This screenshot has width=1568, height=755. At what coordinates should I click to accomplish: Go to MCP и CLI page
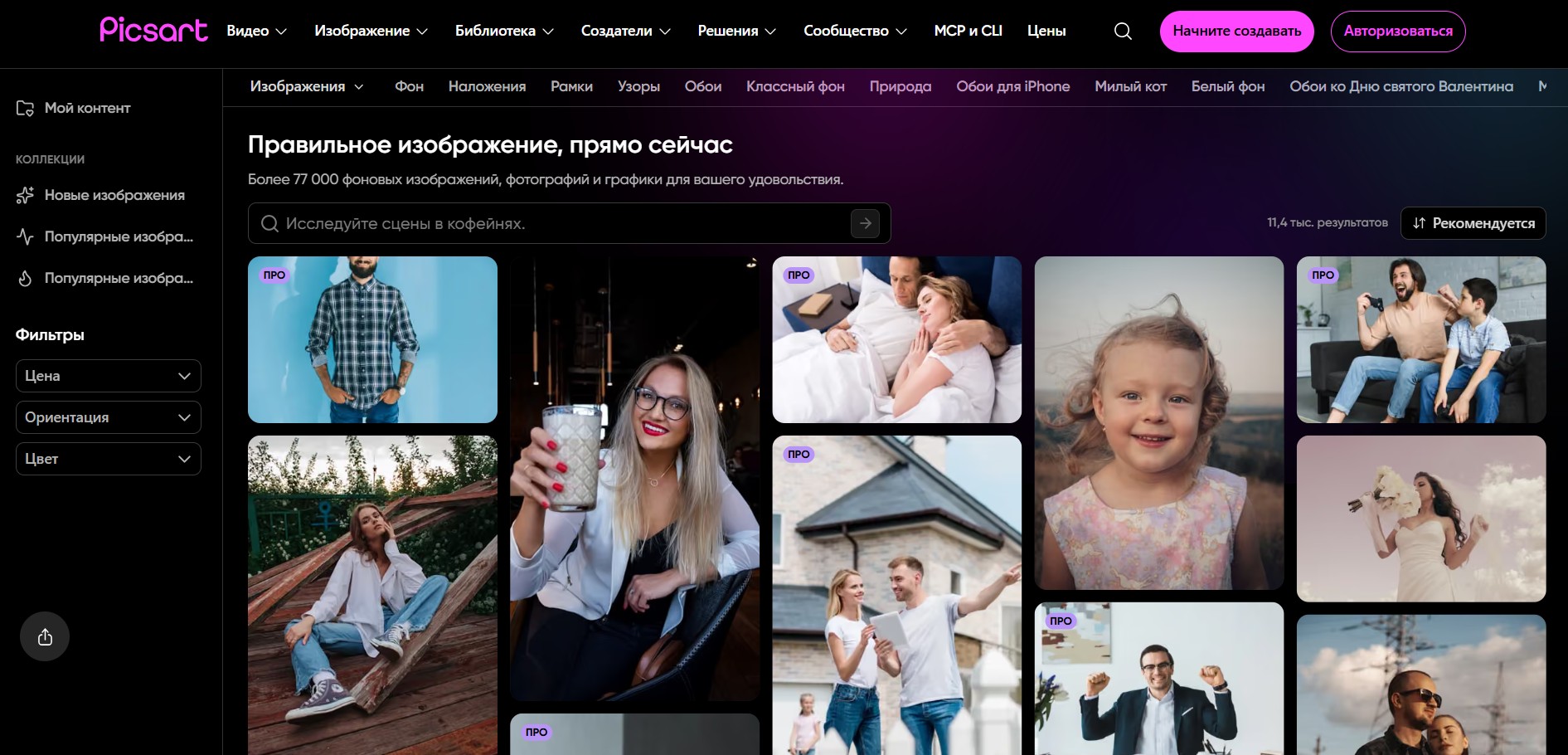(968, 31)
